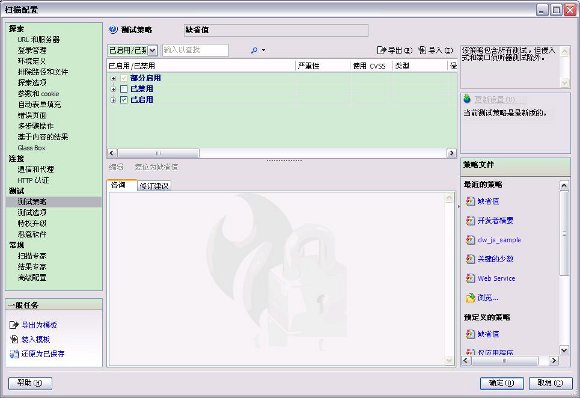Click the test list horizontal scrollbar thumb
580x398 pixels.
159,153
